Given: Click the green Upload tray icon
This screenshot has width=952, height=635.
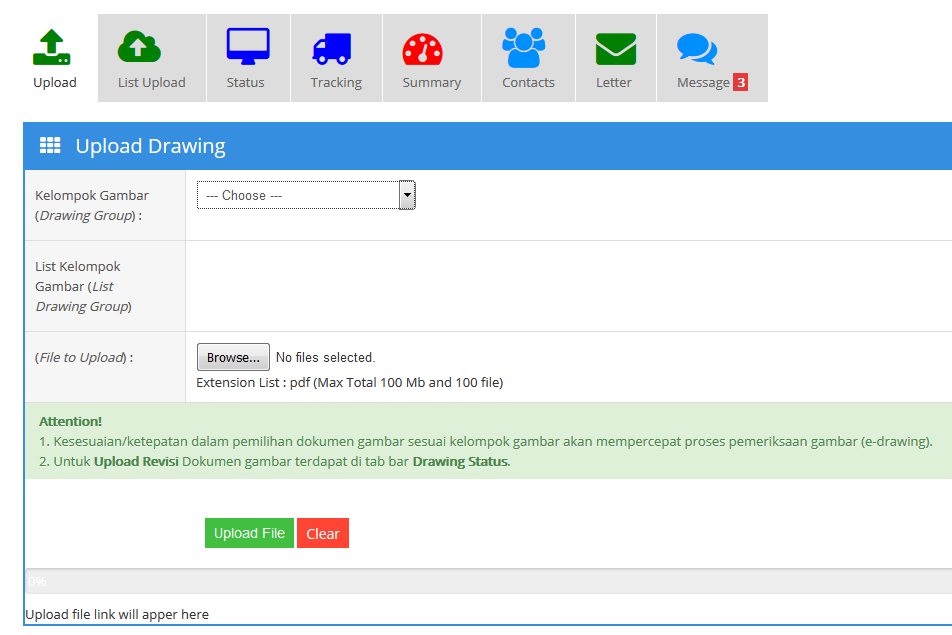Looking at the screenshot, I should pyautogui.click(x=52, y=47).
